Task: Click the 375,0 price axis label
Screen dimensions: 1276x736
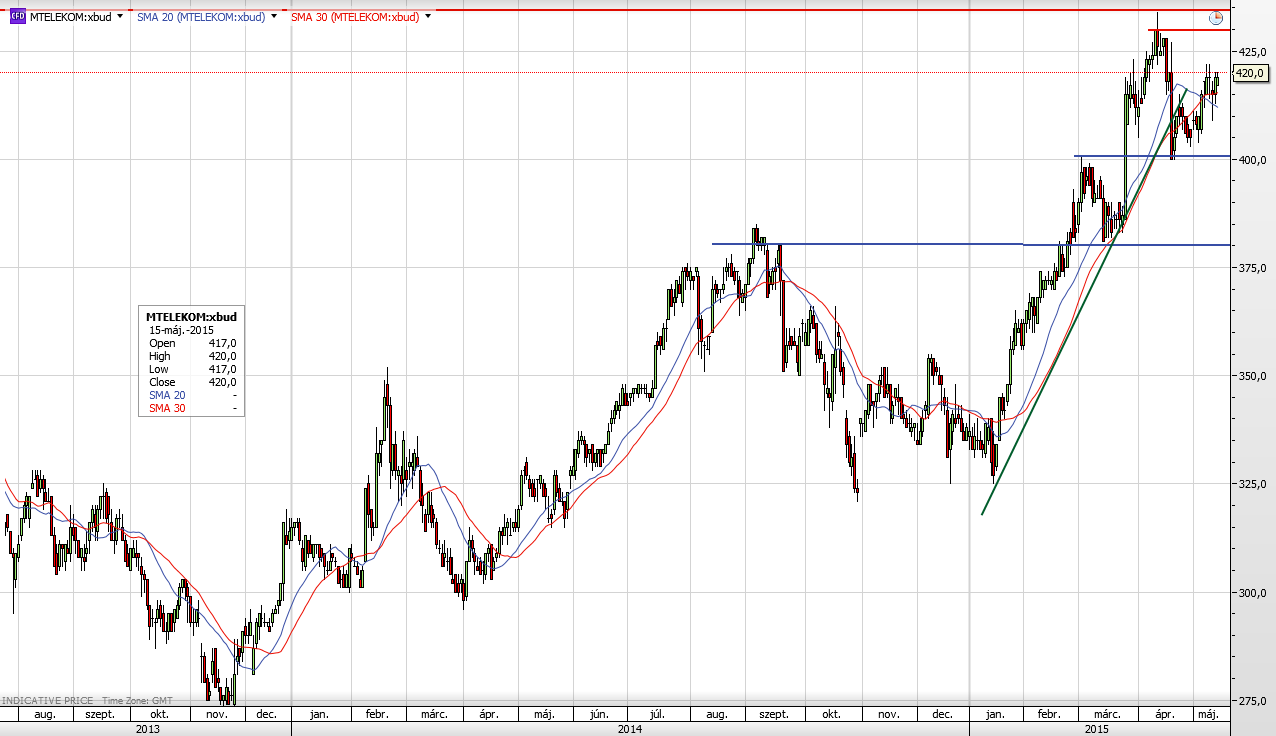Action: pos(1253,267)
